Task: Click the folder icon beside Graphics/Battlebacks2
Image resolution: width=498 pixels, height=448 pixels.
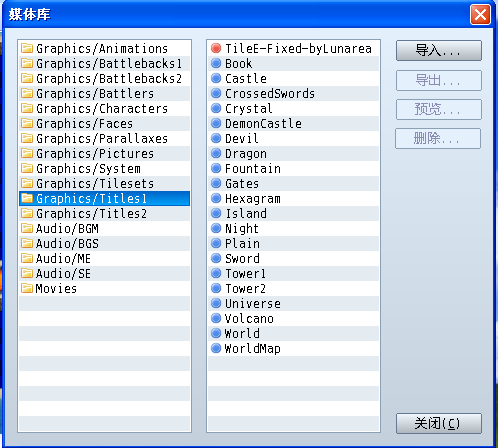Action: pyautogui.click(x=27, y=78)
